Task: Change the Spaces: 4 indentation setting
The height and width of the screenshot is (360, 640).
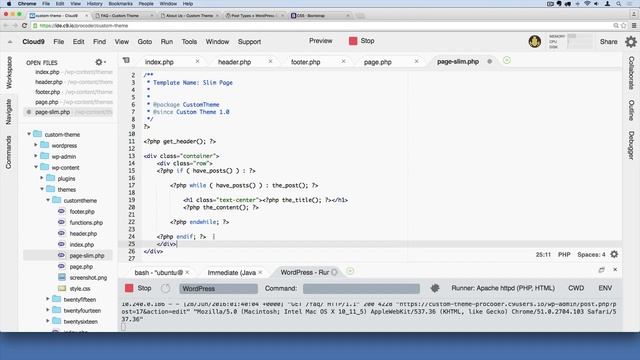Action: click(x=591, y=254)
